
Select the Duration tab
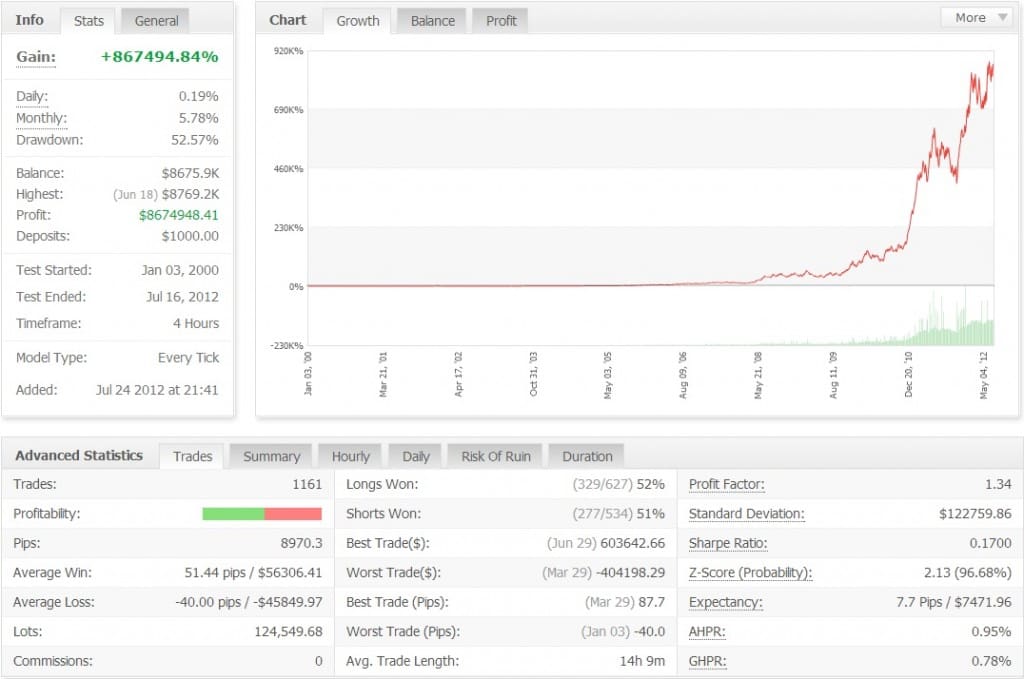[587, 456]
